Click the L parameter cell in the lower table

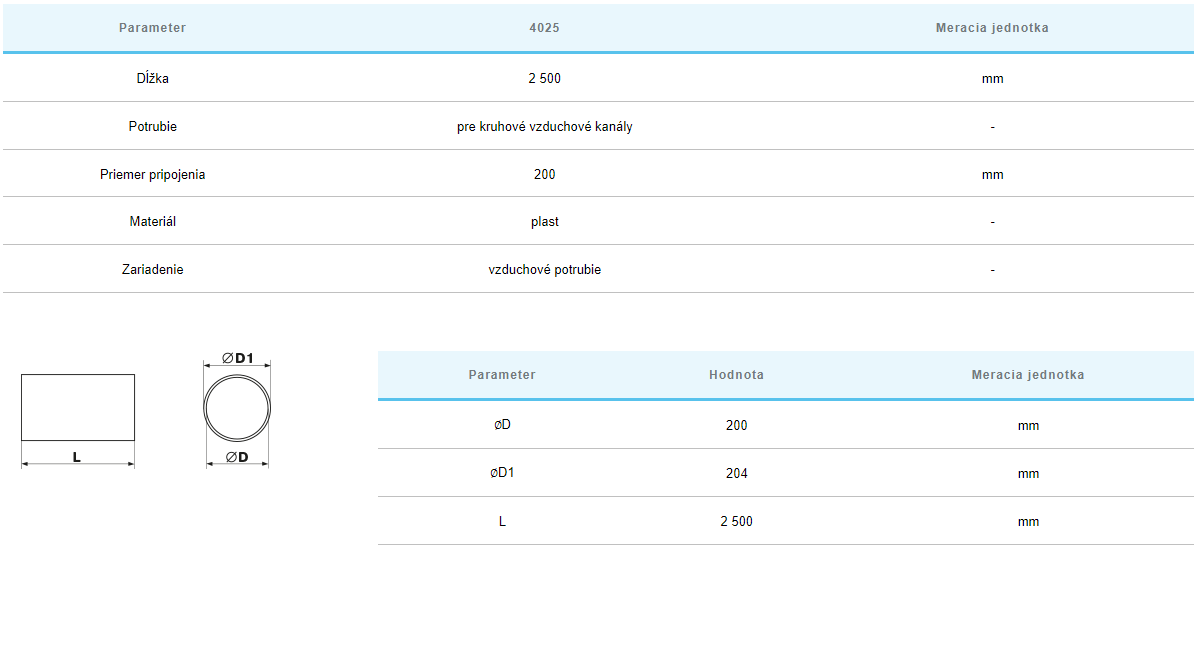click(x=502, y=521)
